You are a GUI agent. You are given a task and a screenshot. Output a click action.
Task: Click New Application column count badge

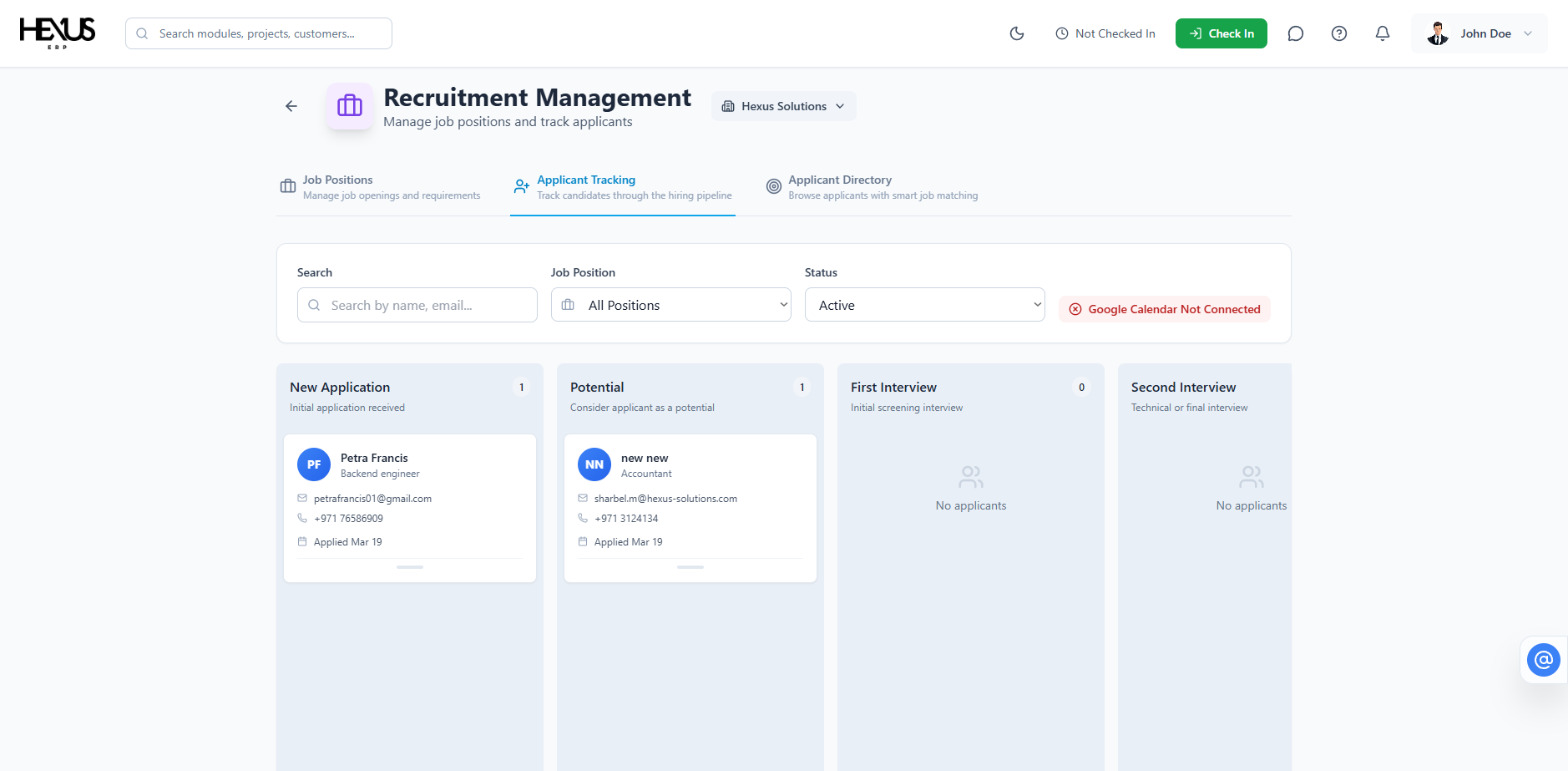point(522,388)
